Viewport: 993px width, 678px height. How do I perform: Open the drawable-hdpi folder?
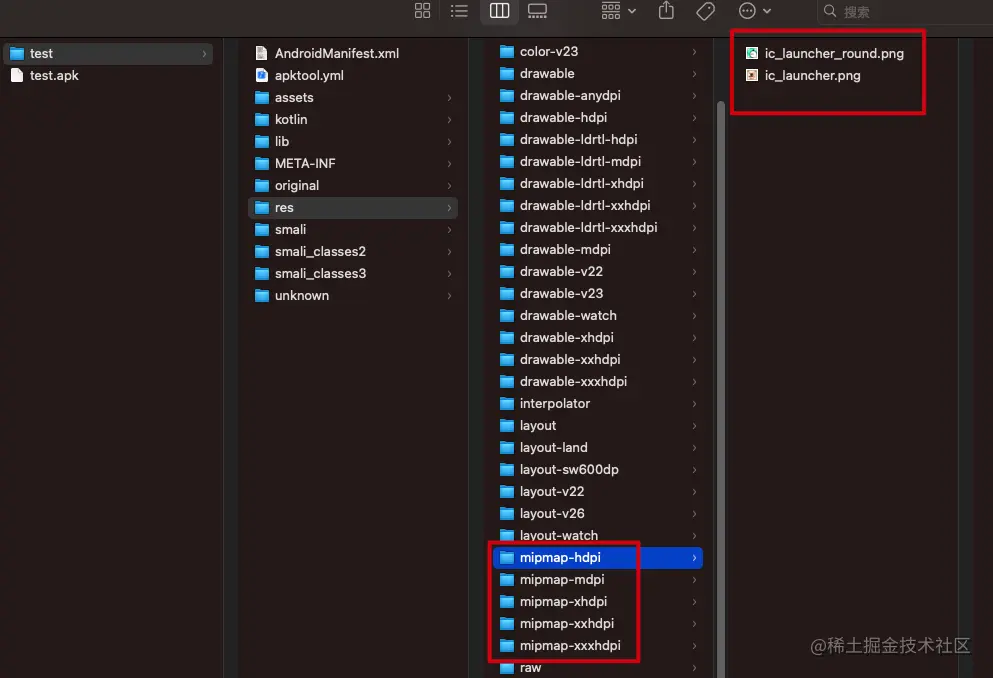pos(598,118)
